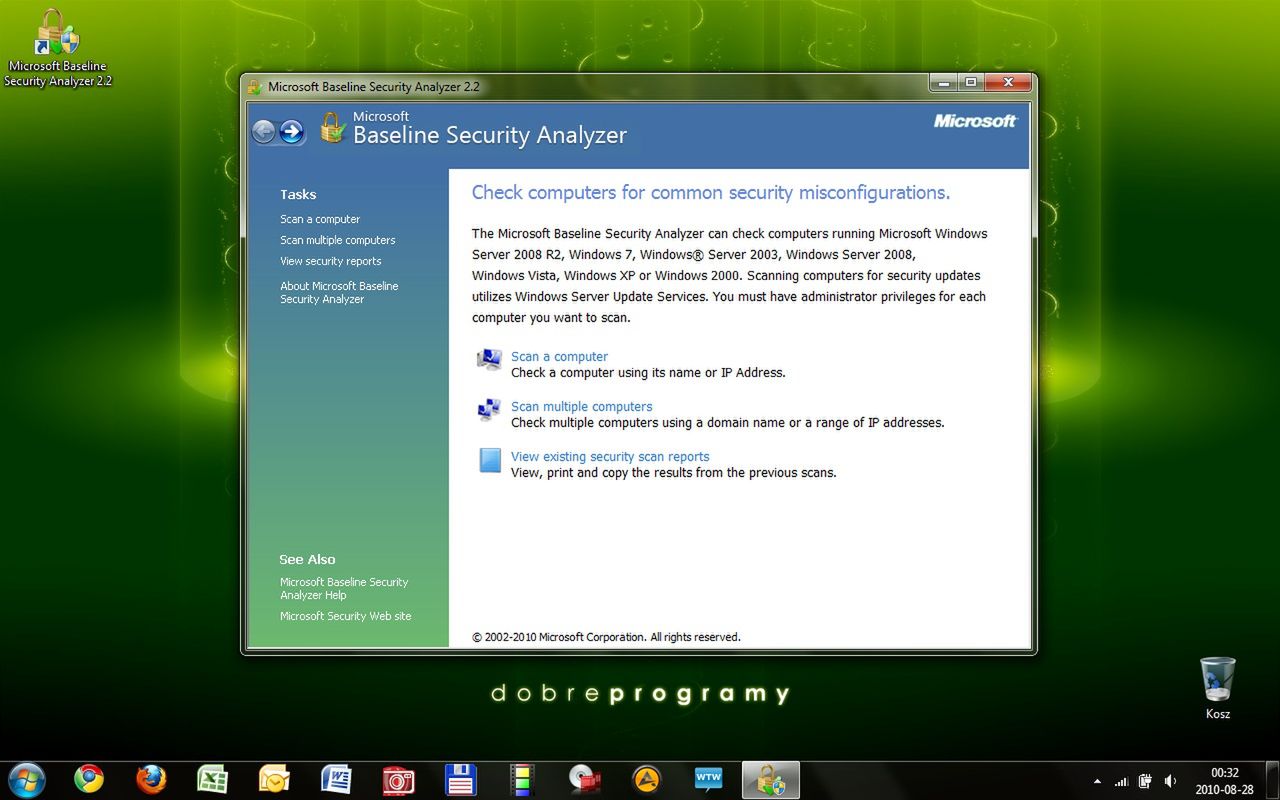Click the main Scan multiple computers link

coord(581,406)
